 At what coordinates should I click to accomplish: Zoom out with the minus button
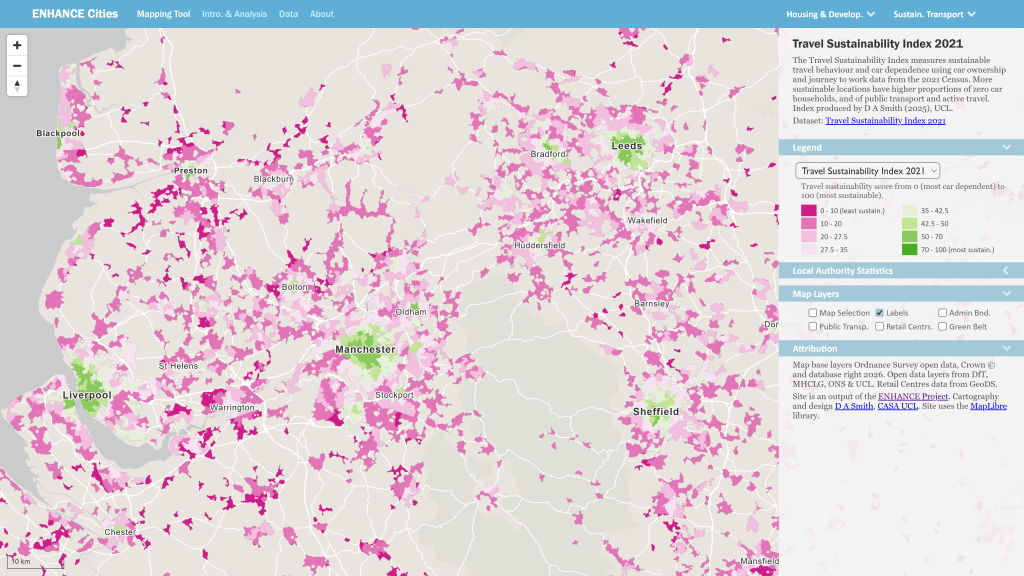click(x=17, y=66)
